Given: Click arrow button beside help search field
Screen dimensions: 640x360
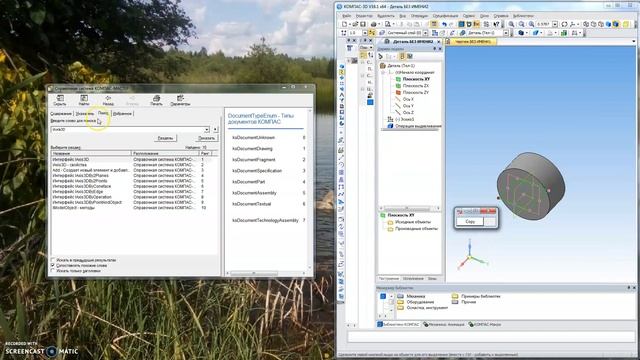Looking at the screenshot, I should pyautogui.click(x=215, y=129).
